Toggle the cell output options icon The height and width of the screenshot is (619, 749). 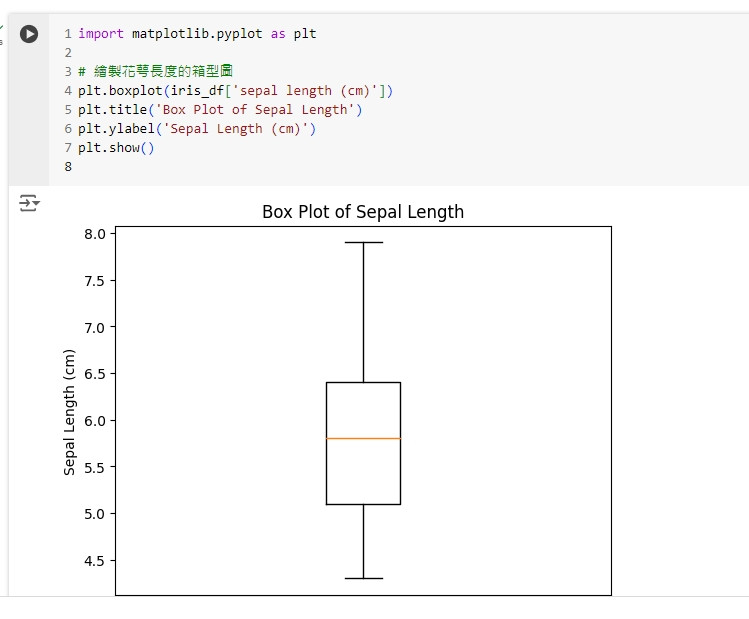point(30,203)
